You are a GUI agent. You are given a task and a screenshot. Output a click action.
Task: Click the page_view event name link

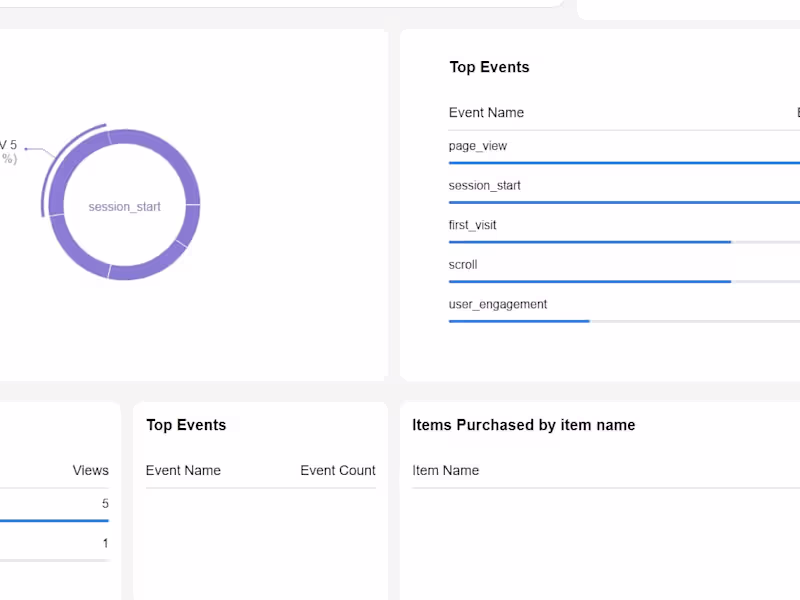477,145
